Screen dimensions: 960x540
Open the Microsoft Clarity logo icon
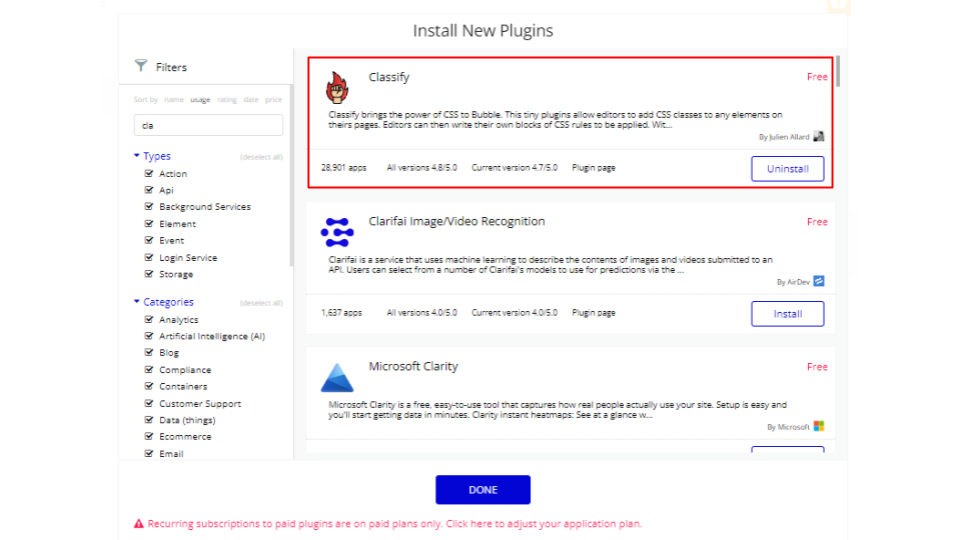coord(337,377)
